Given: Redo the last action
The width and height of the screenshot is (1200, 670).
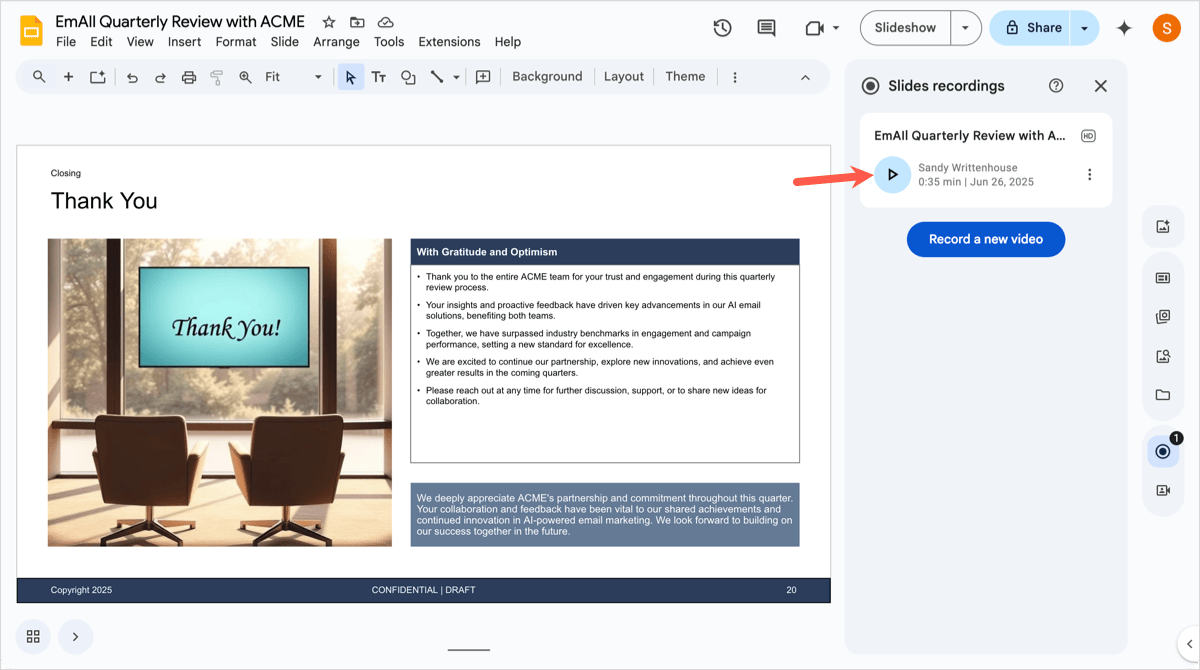Looking at the screenshot, I should click(160, 77).
